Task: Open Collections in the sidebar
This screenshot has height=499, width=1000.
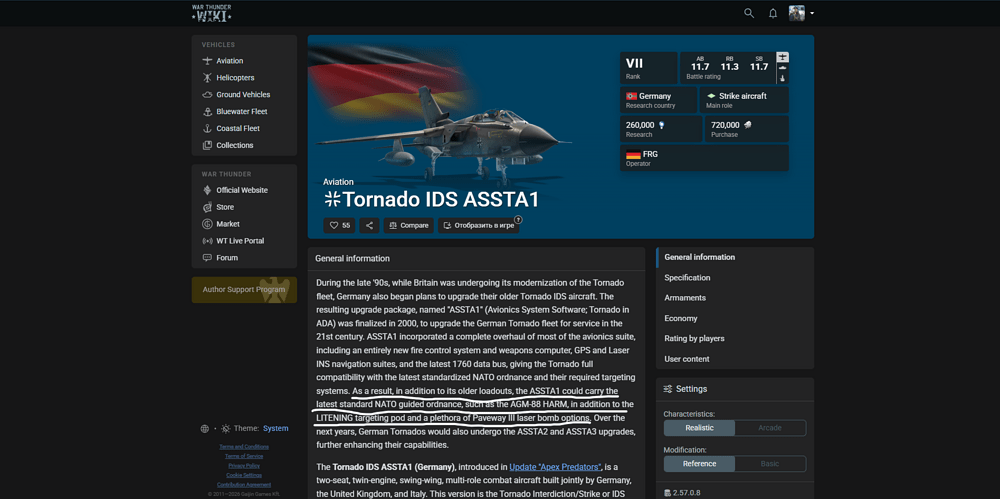Action: [235, 145]
